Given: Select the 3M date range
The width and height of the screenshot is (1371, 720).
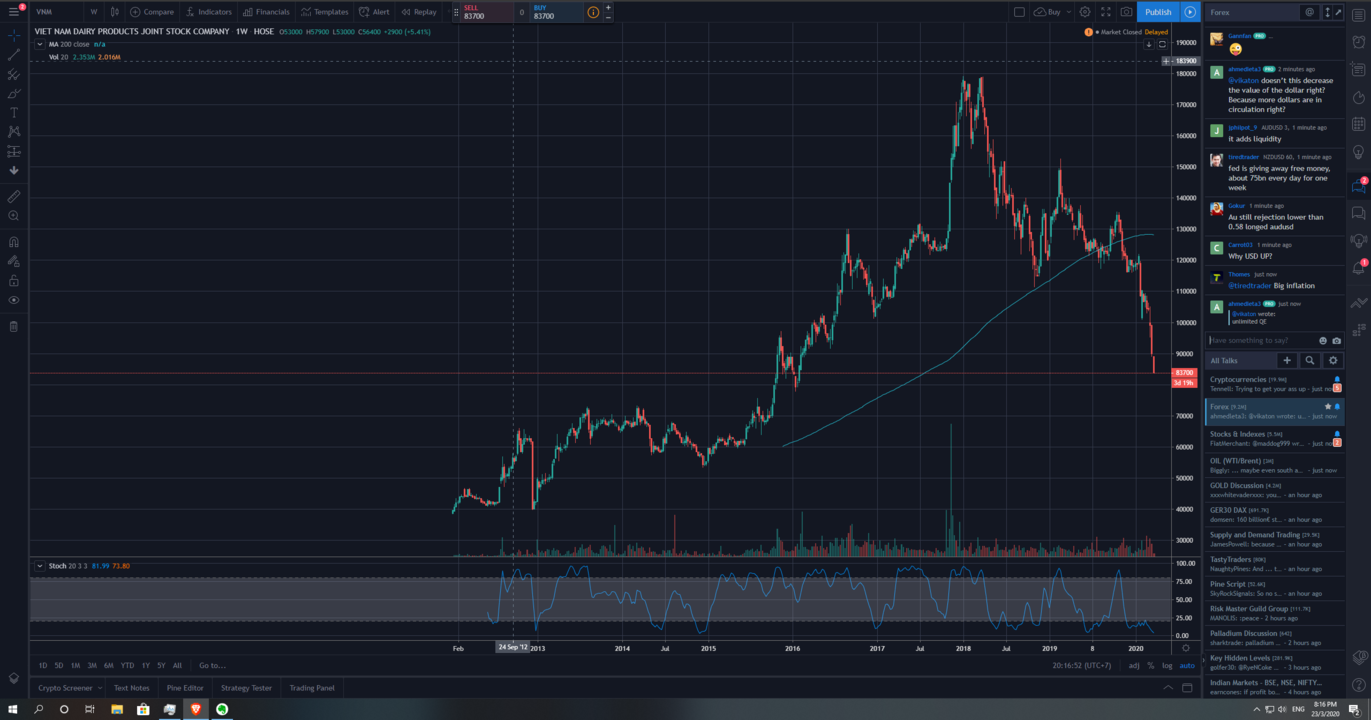Looking at the screenshot, I should (92, 665).
